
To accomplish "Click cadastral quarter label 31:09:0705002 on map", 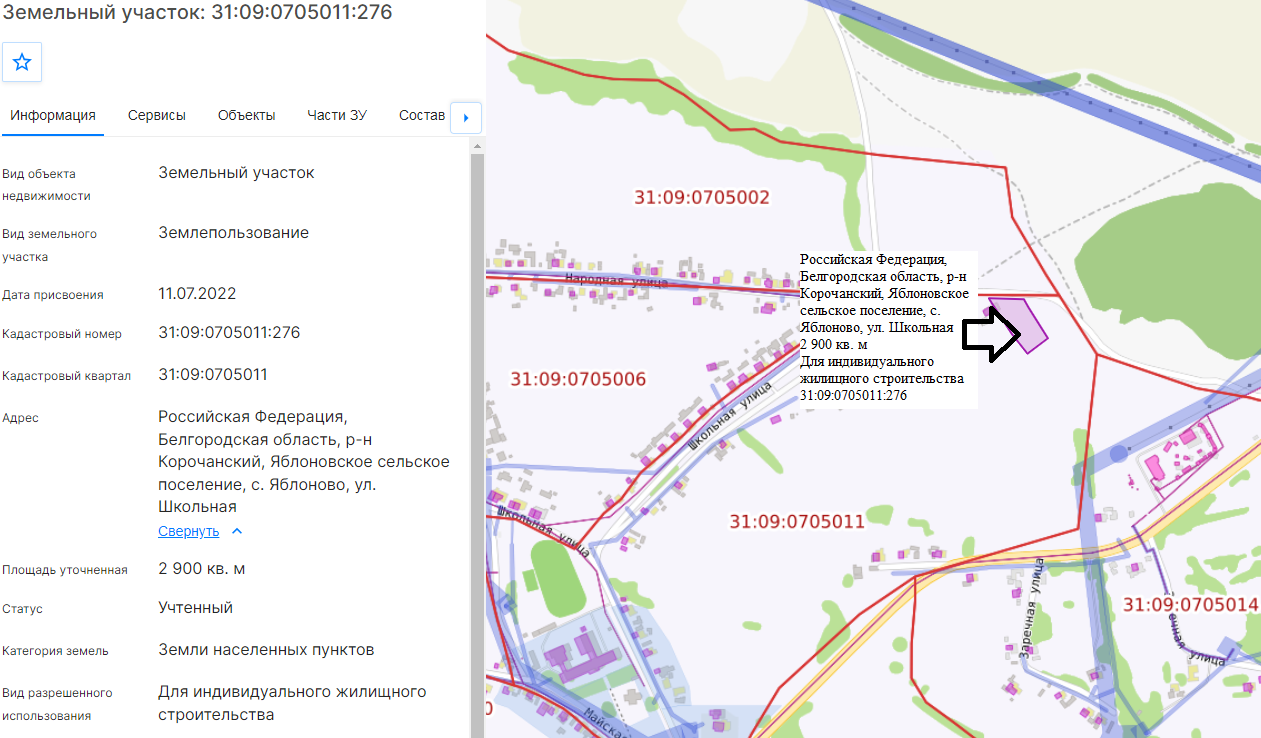I will tap(702, 197).
